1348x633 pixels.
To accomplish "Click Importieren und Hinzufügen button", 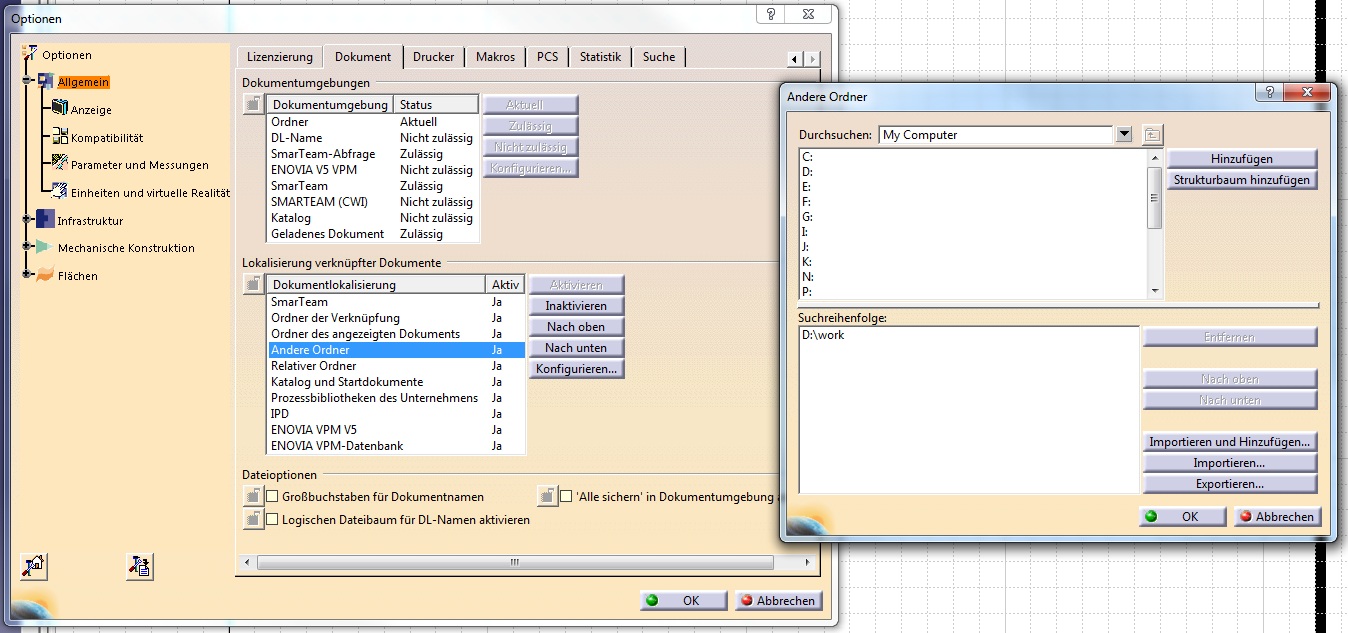I will point(1229,442).
